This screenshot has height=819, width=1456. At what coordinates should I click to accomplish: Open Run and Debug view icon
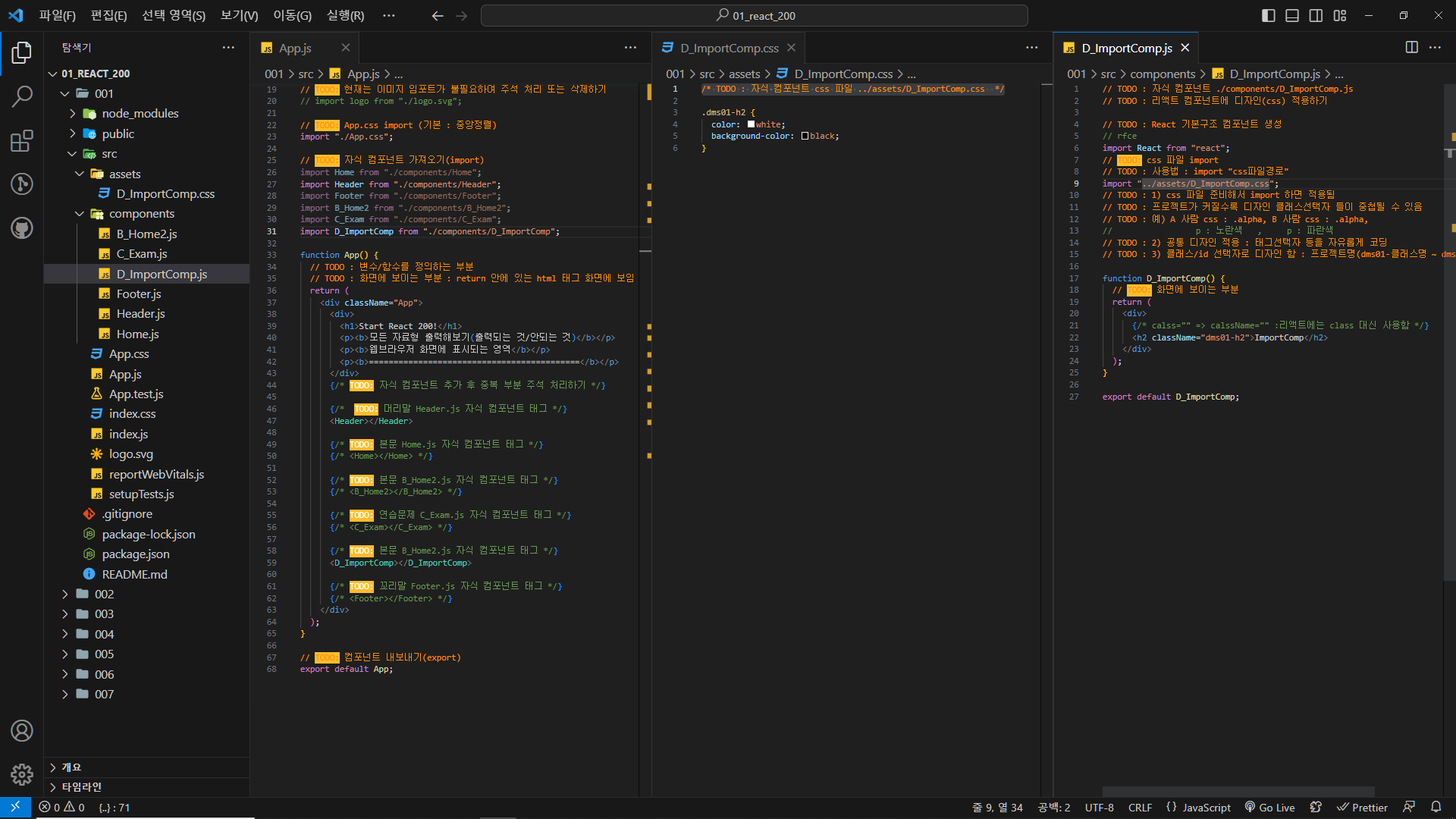(x=22, y=184)
